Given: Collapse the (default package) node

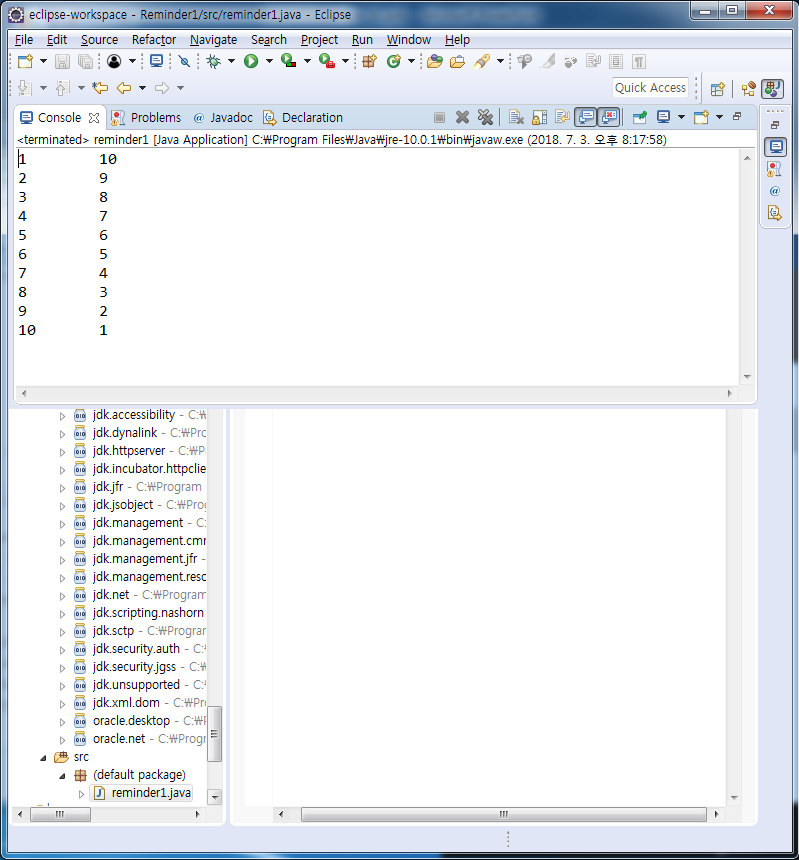Looking at the screenshot, I should (62, 776).
